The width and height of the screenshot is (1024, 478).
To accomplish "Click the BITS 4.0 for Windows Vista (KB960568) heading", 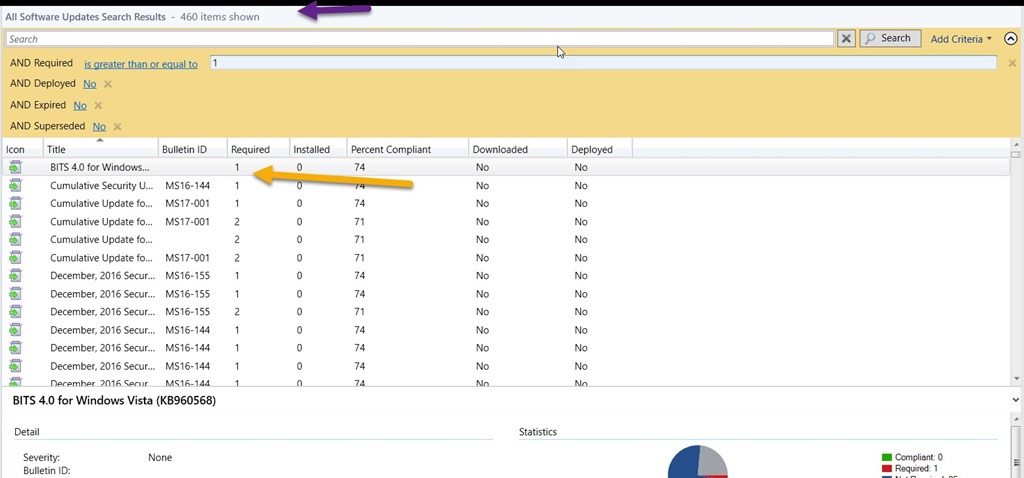I will click(x=114, y=400).
